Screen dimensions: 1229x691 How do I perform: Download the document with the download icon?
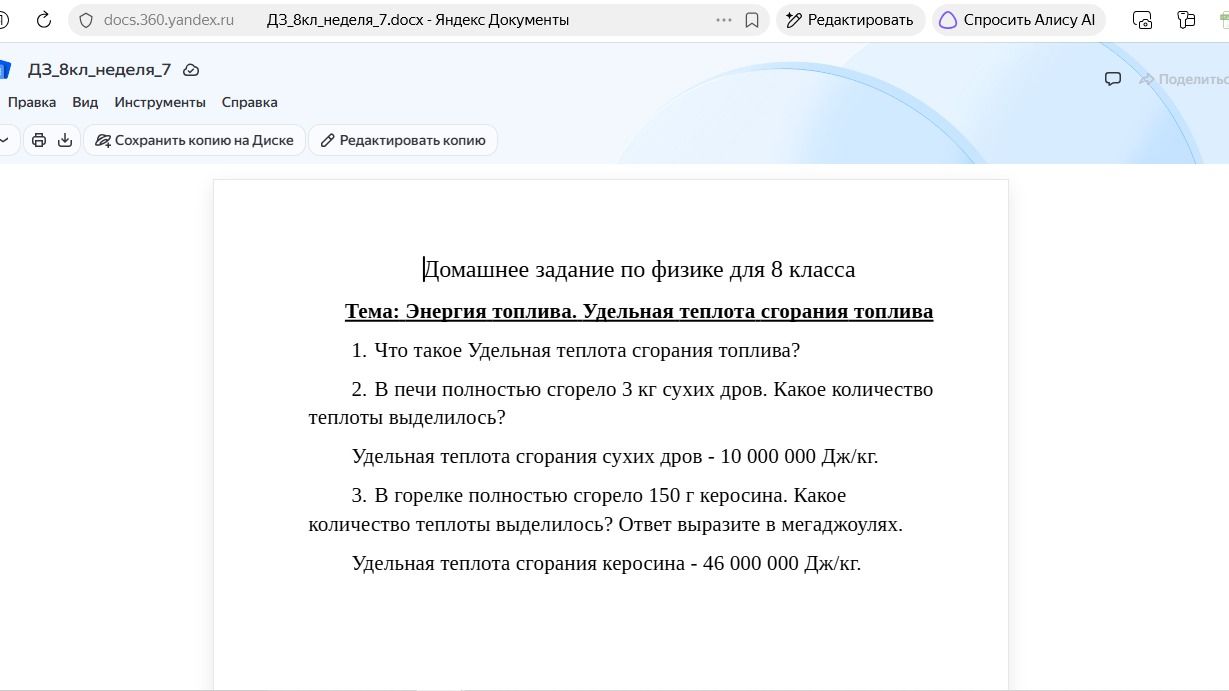[65, 140]
